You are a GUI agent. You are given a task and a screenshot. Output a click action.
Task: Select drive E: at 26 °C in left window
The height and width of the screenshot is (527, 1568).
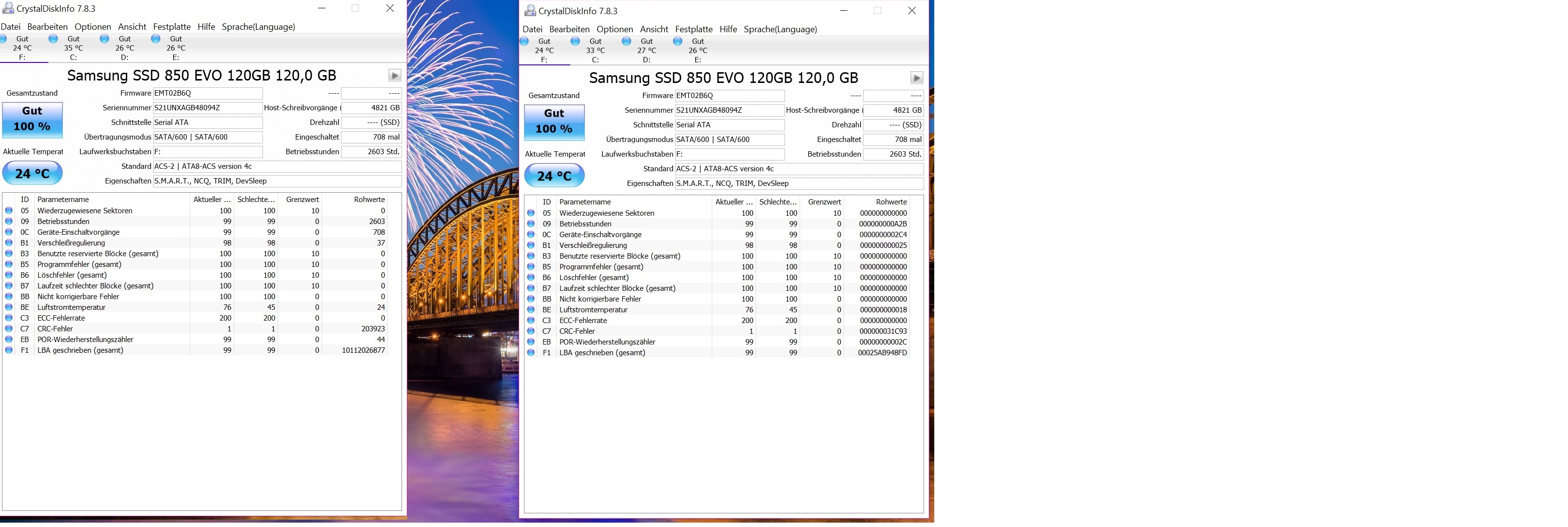pos(175,48)
